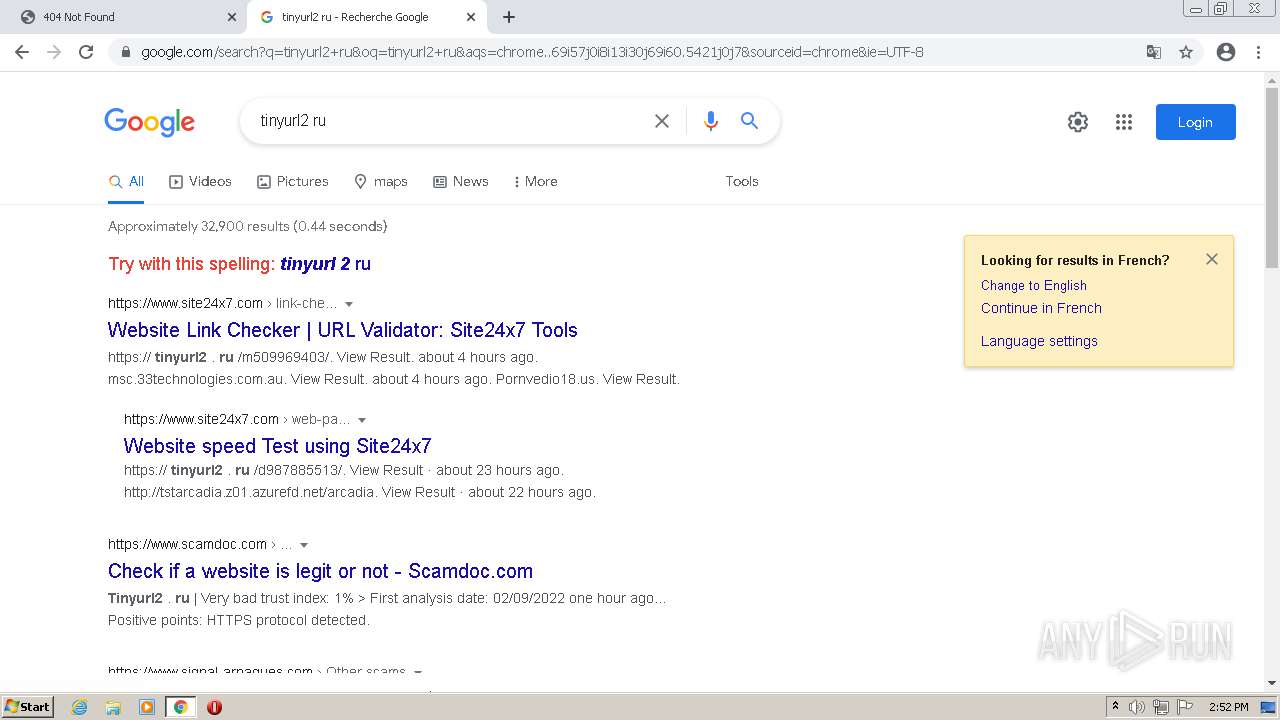1280x720 pixels.
Task: Open Language settings link
Action: [x=1039, y=341]
